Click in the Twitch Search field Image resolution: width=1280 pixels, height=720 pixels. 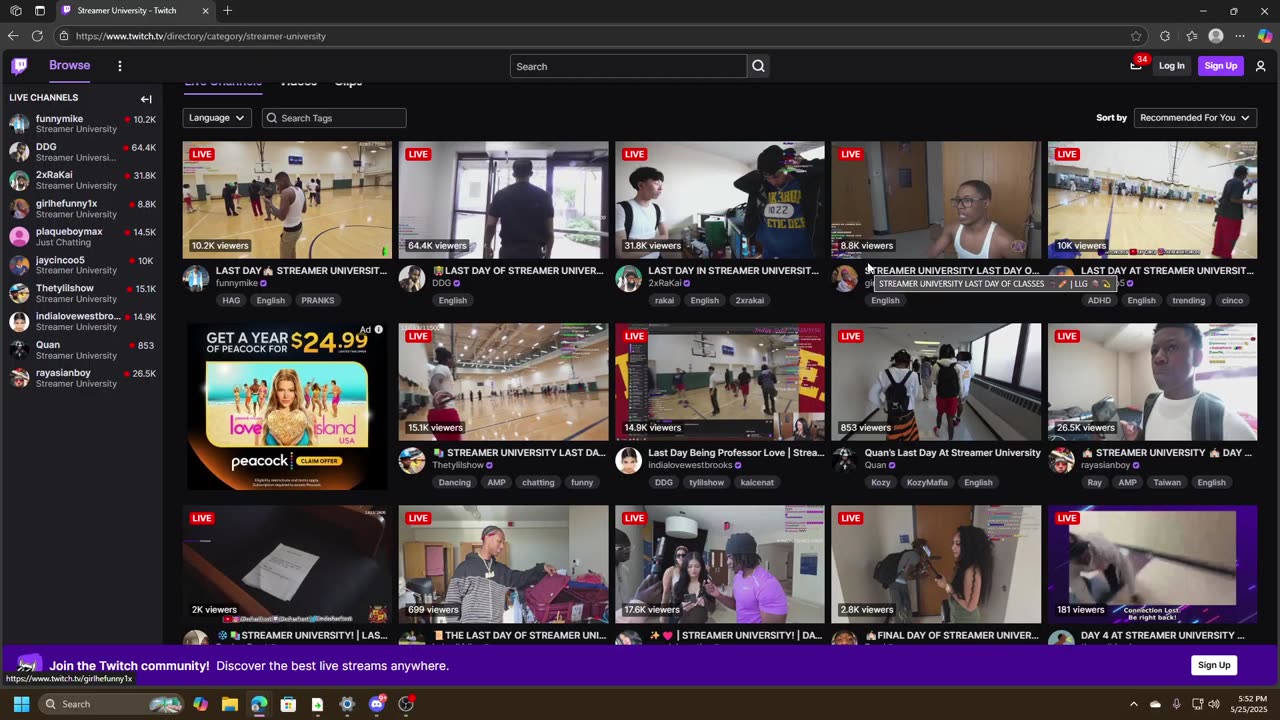[x=628, y=66]
